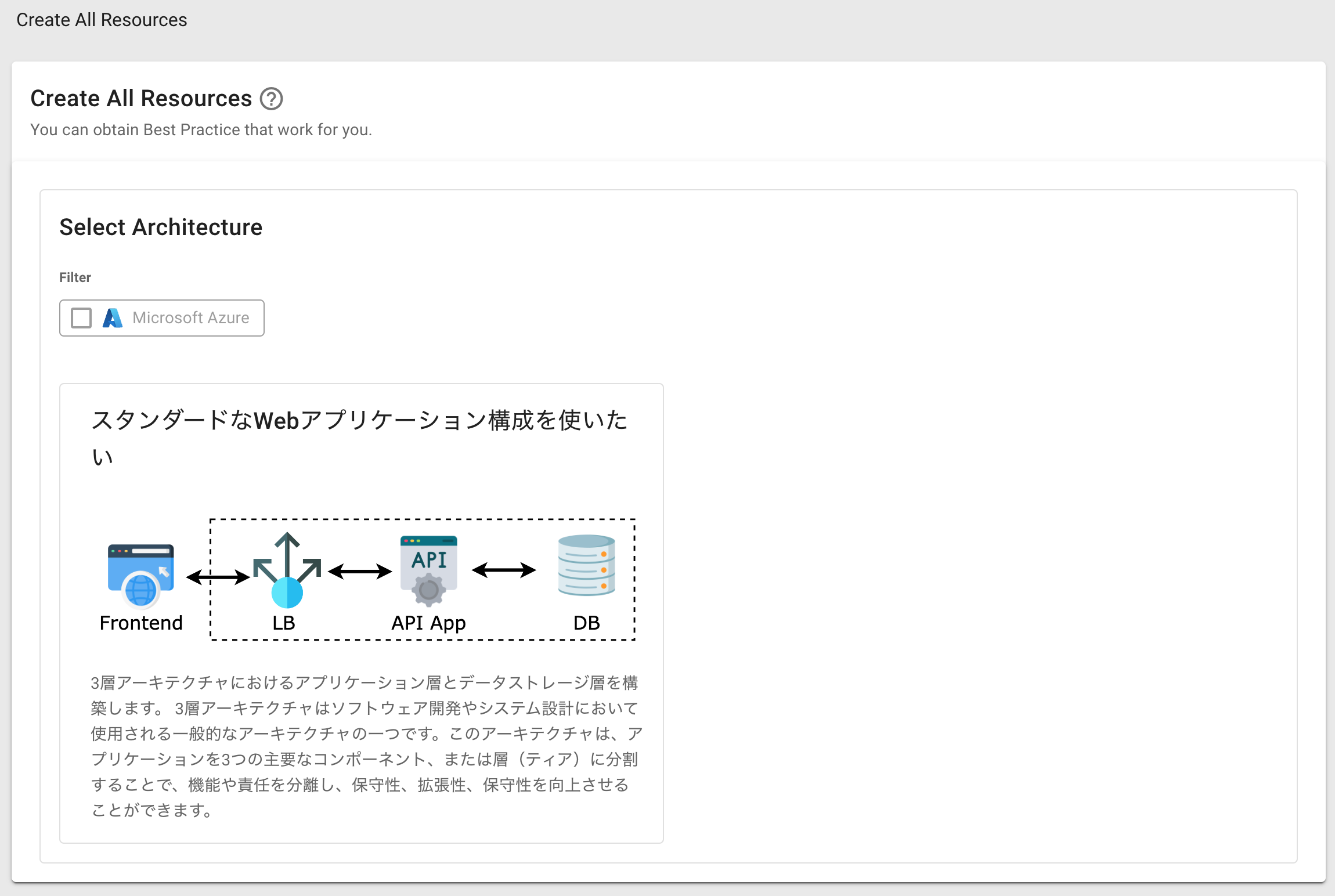Click the Filter label

pyautogui.click(x=75, y=277)
